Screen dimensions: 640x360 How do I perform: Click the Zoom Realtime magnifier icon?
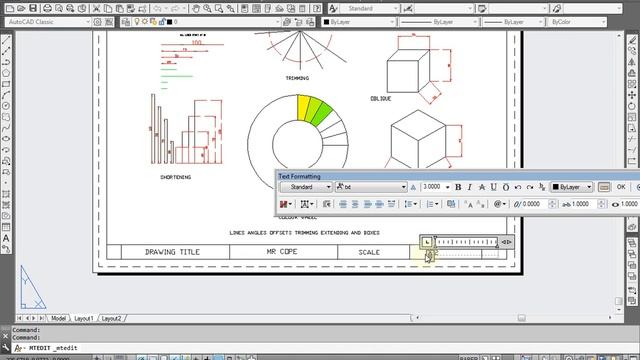[207, 8]
